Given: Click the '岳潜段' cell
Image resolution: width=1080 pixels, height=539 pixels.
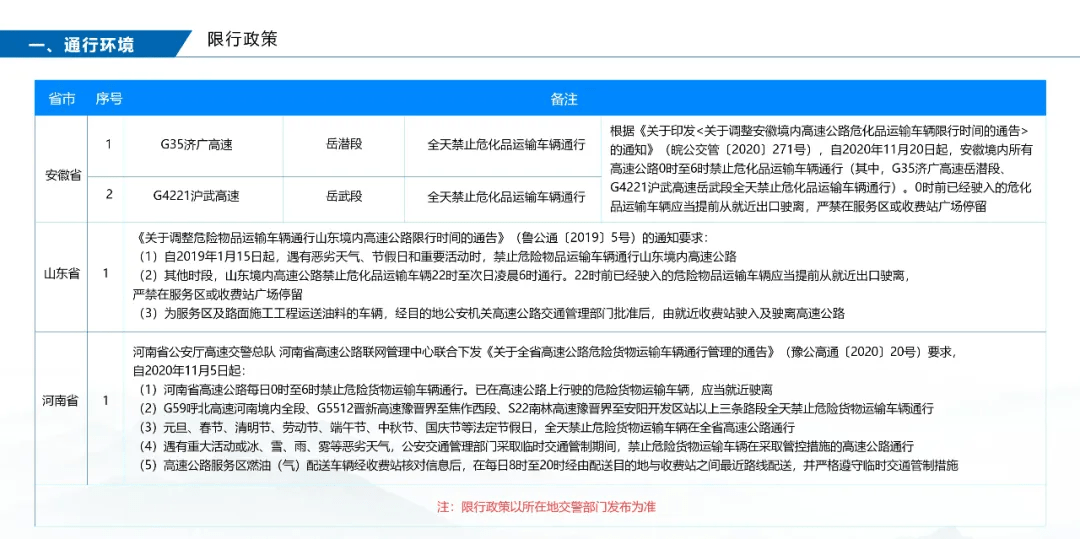Looking at the screenshot, I should pos(344,145).
